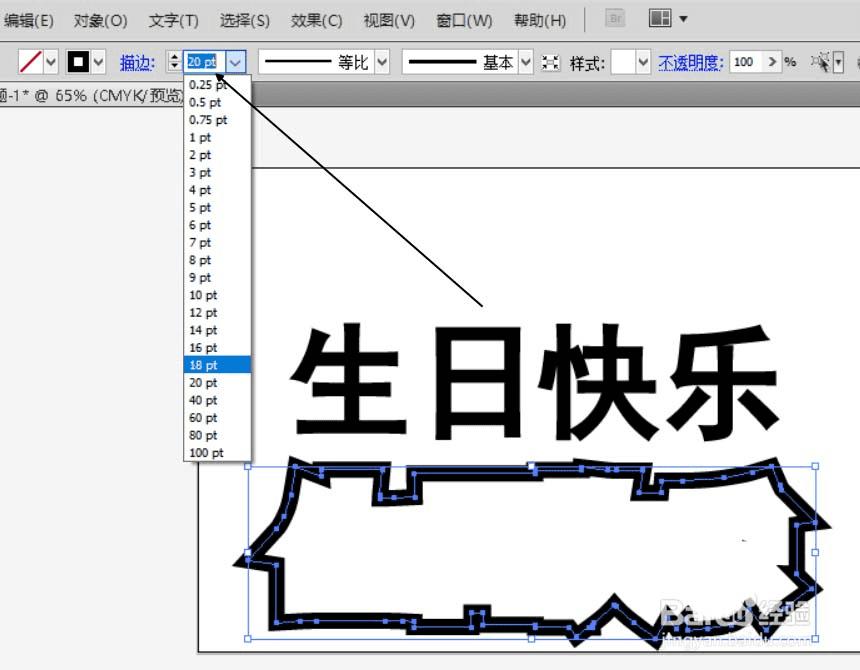Open the 帮助(H) menu
Screen dimensions: 860x670
tap(540, 21)
